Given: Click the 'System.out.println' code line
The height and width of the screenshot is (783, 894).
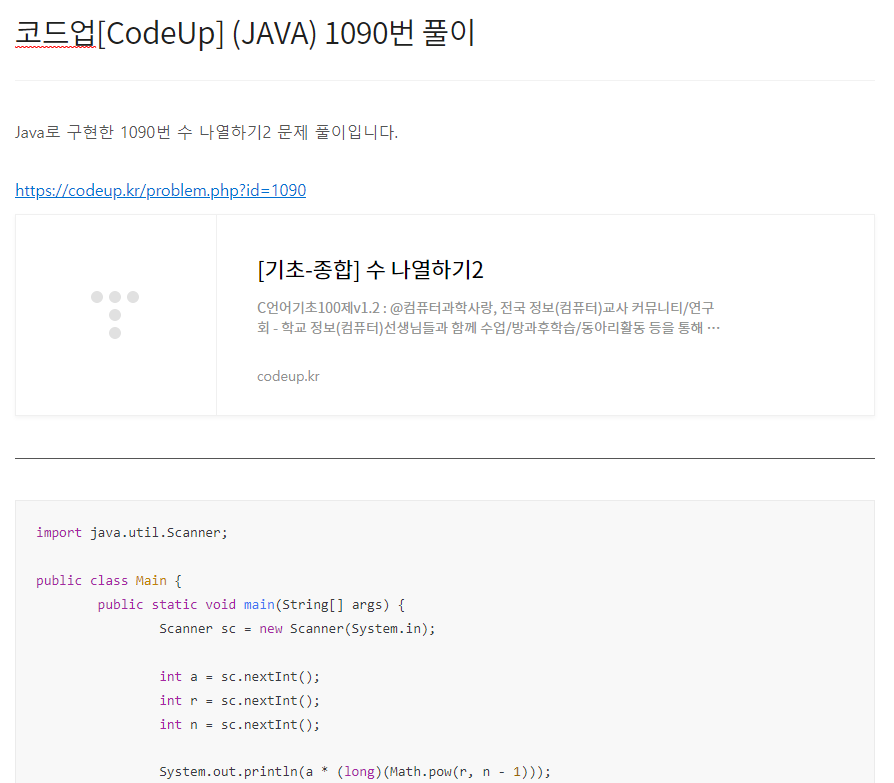Looking at the screenshot, I should point(355,772).
